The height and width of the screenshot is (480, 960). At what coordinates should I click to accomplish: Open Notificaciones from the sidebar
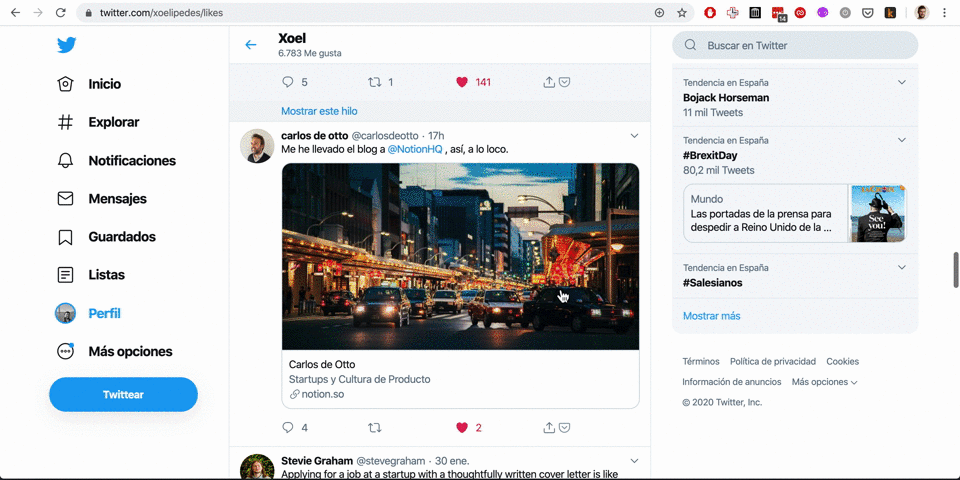click(116, 160)
